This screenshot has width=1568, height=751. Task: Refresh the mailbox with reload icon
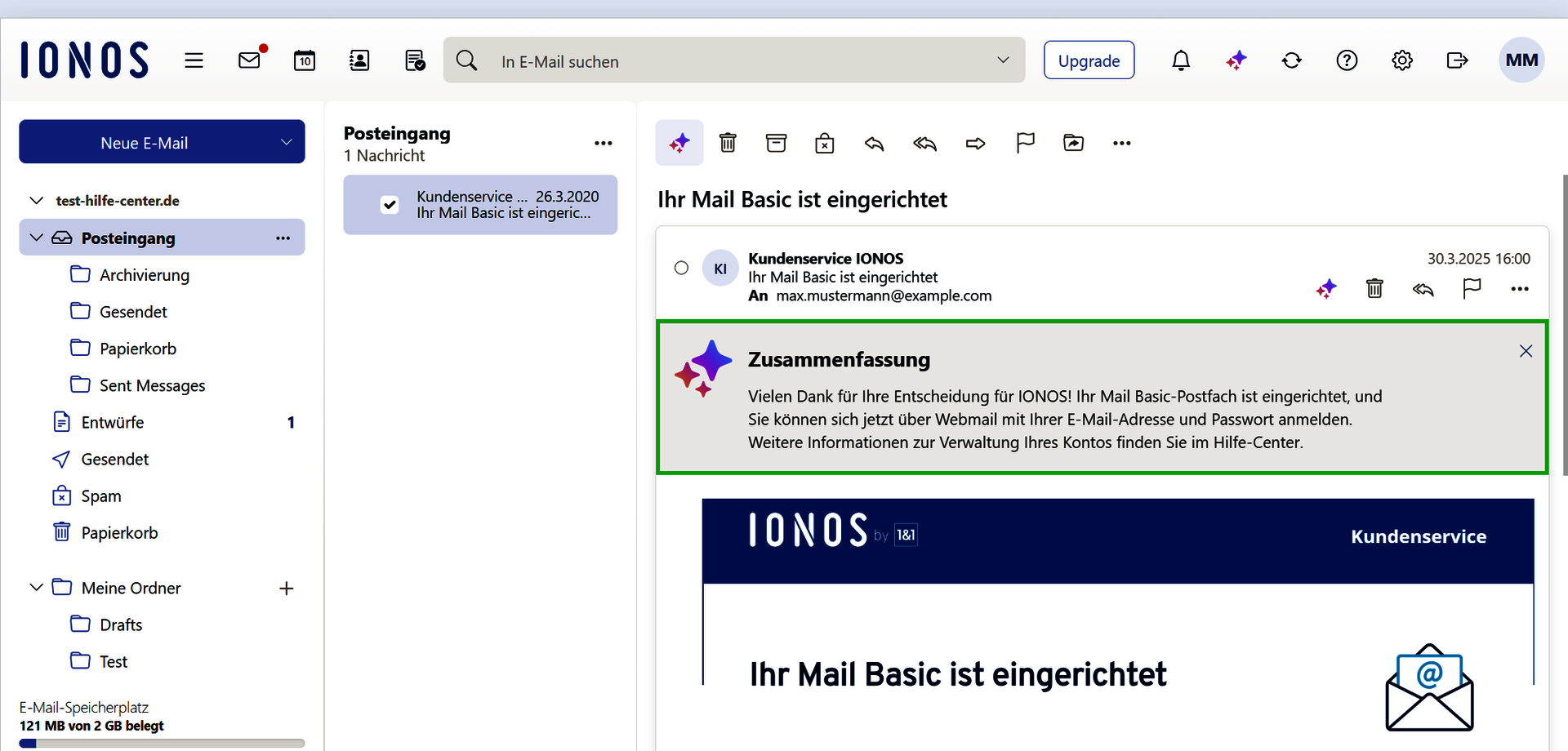(1292, 60)
